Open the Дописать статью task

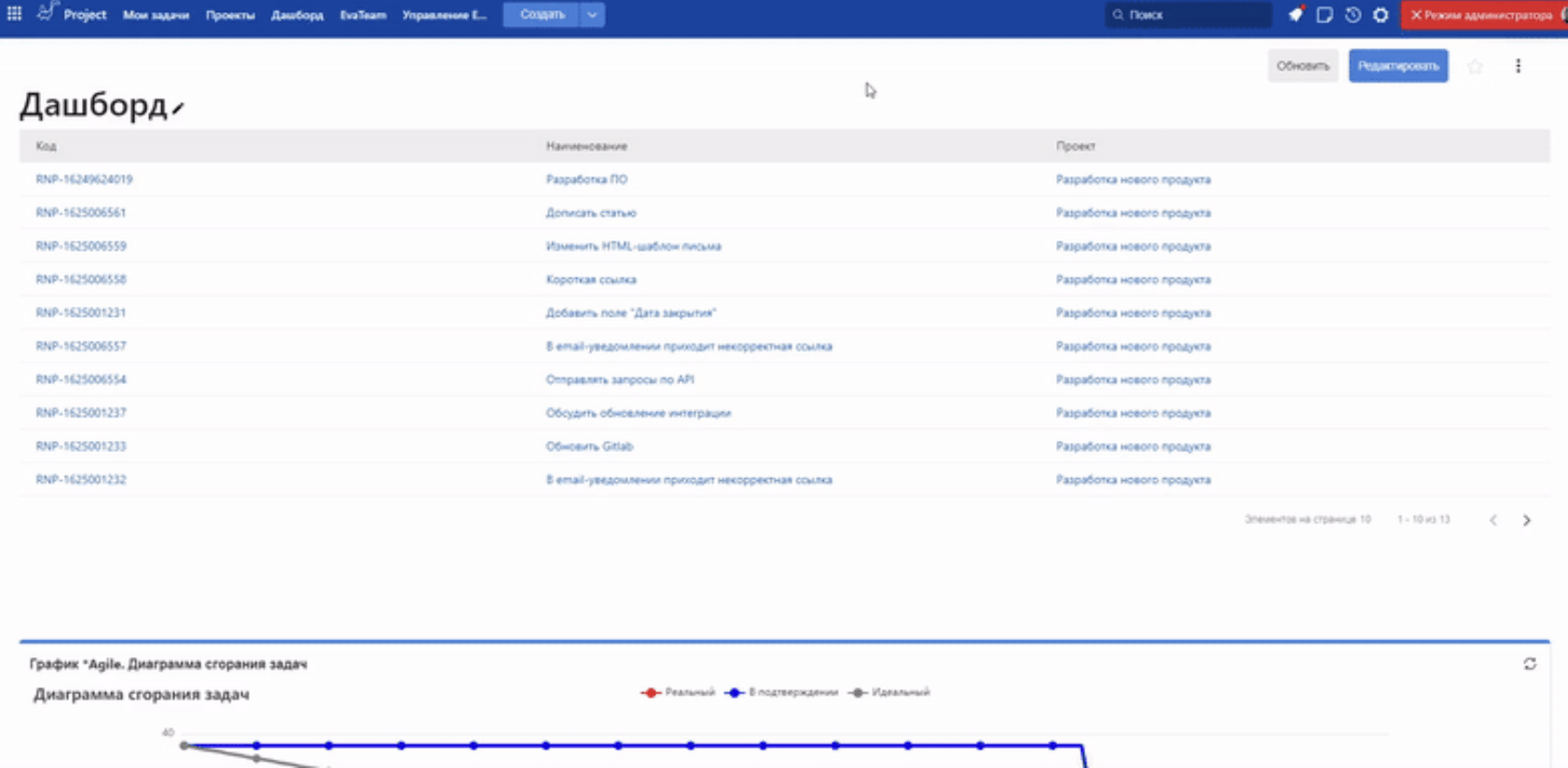[x=591, y=213]
